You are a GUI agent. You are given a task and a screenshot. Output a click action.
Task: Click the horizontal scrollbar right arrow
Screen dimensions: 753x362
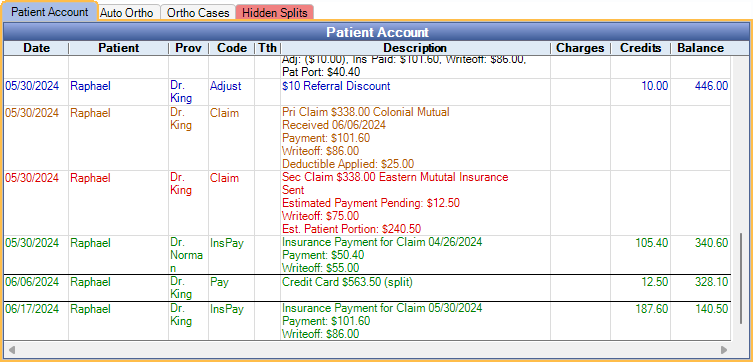[724, 350]
